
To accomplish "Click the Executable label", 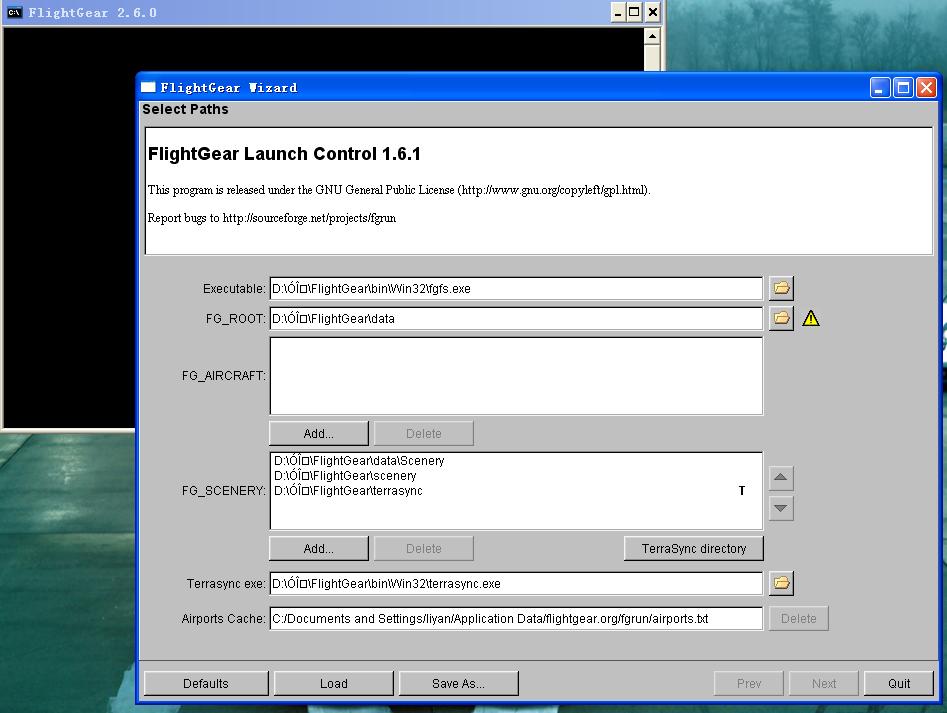I will point(234,289).
